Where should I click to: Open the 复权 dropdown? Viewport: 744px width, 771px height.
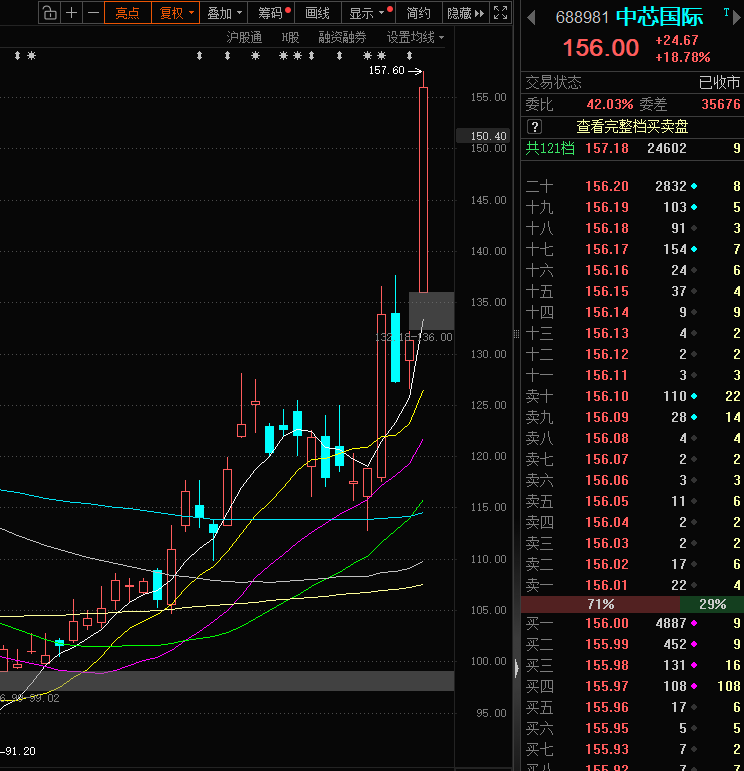click(x=176, y=13)
